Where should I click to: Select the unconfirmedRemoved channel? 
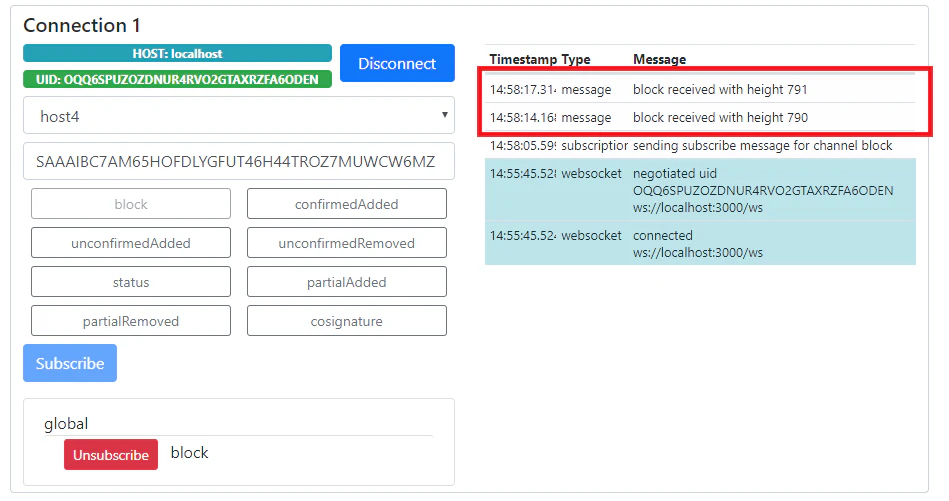pos(347,243)
